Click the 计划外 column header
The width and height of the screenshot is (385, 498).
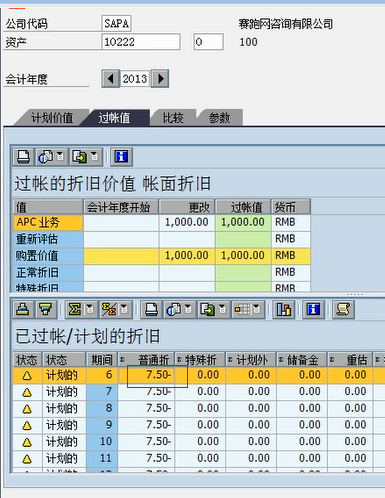(251, 359)
